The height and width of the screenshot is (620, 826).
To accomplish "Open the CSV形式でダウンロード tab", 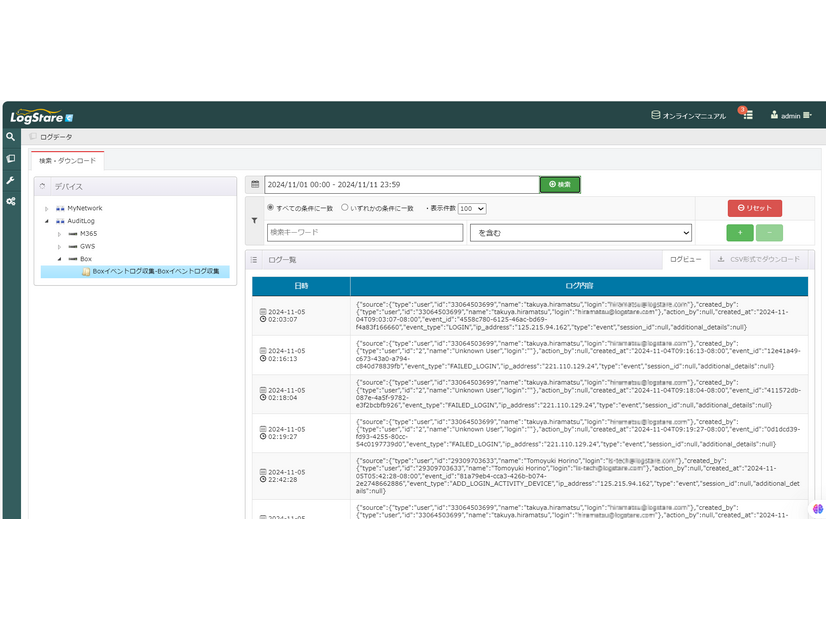I will coord(759,259).
